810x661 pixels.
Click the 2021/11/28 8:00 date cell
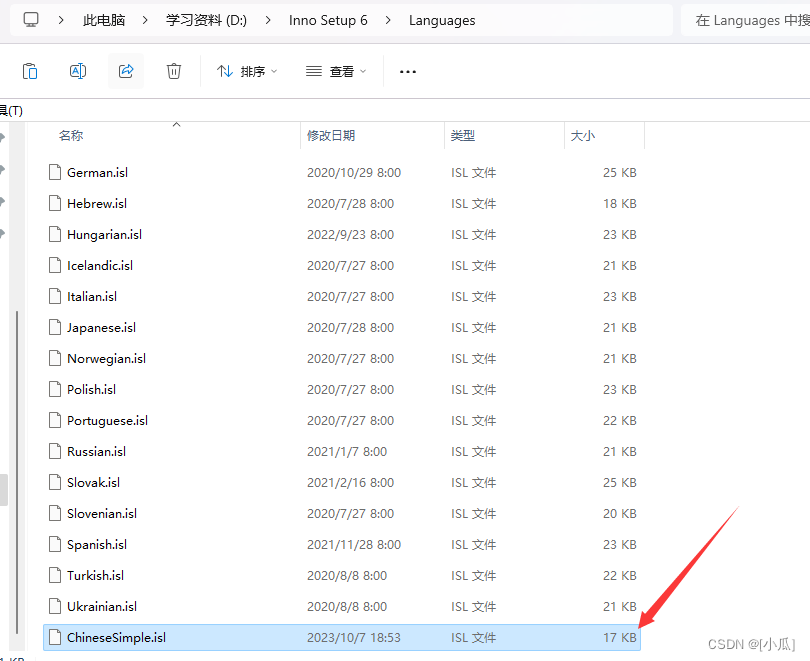click(354, 545)
